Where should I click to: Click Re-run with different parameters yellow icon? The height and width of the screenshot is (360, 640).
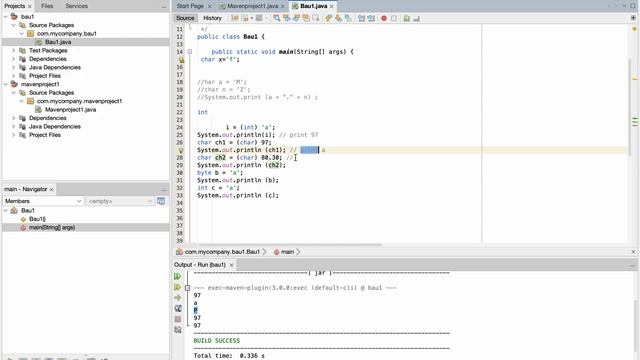[x=178, y=287]
